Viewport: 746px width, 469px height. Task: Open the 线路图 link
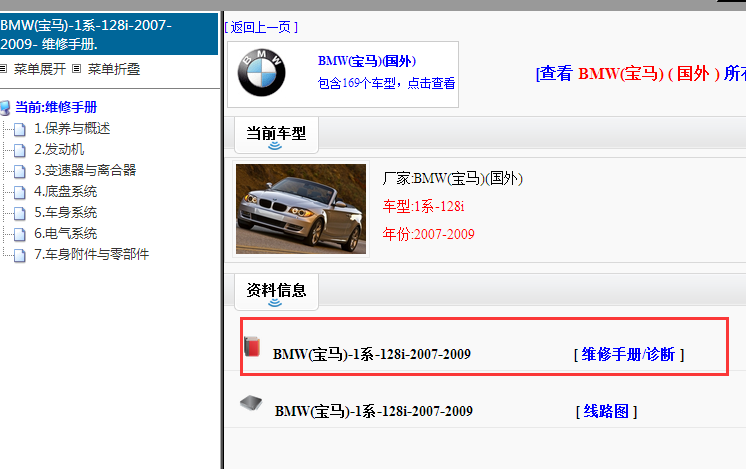pyautogui.click(x=606, y=411)
